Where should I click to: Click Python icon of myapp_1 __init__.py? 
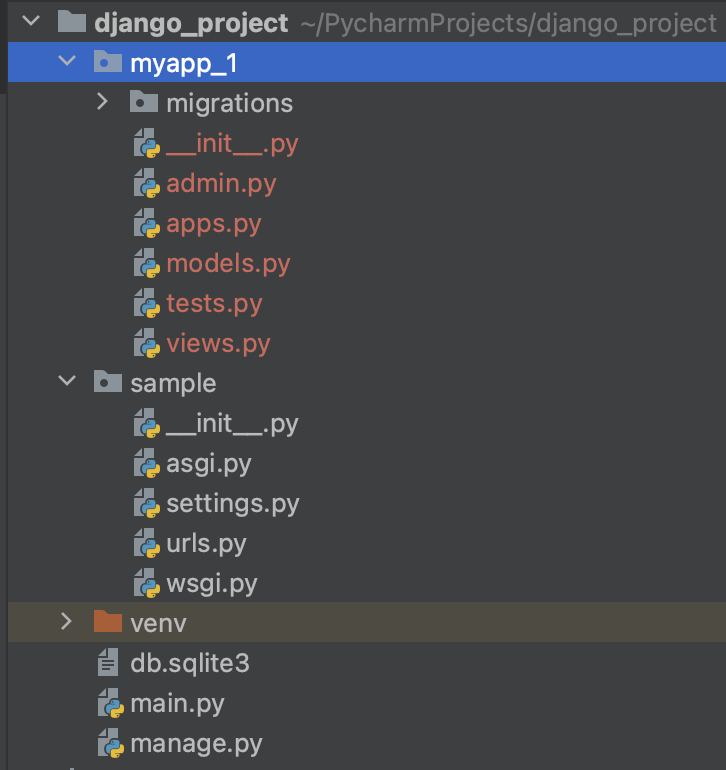click(147, 143)
